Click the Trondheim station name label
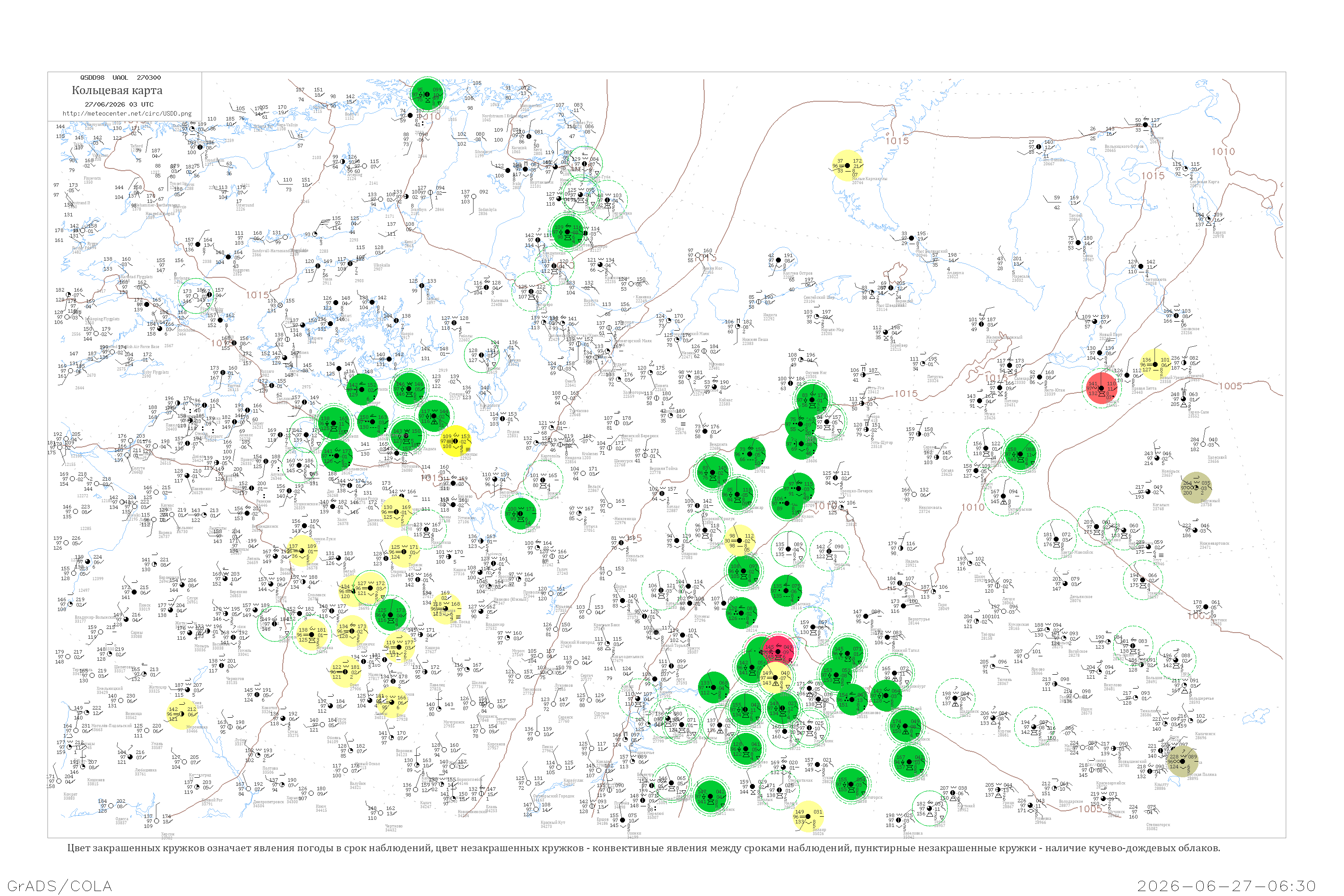Viewport: 1344px width, 896px height. coord(215,160)
